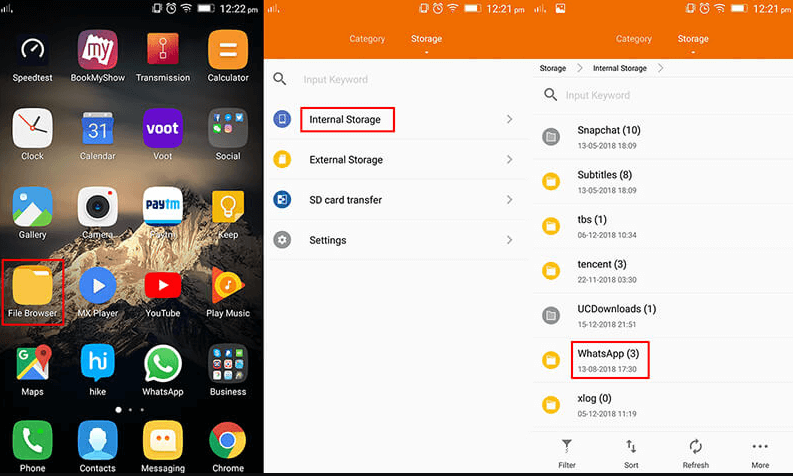Click SD card transfer blue icon
The height and width of the screenshot is (476, 793).
point(282,199)
